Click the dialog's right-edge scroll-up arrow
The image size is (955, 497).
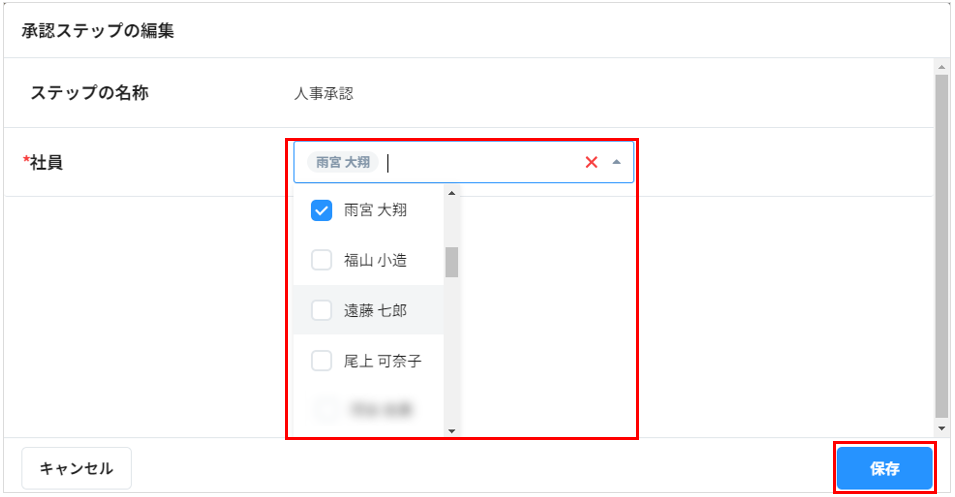941,68
